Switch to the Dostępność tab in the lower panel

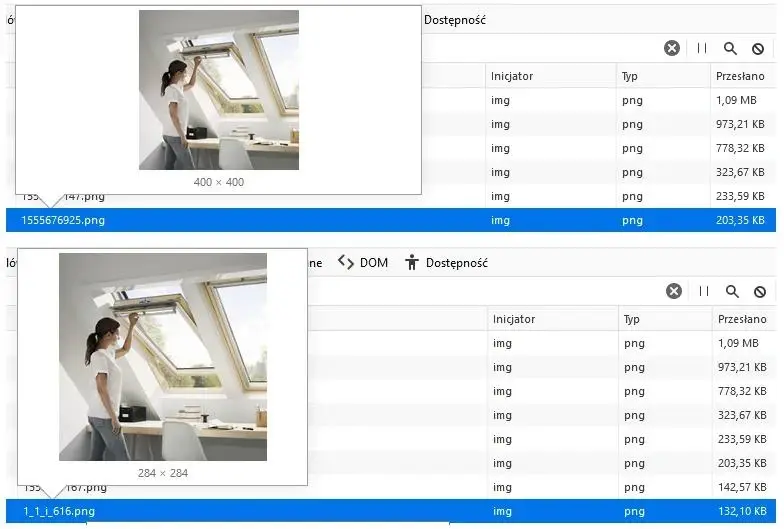(456, 263)
